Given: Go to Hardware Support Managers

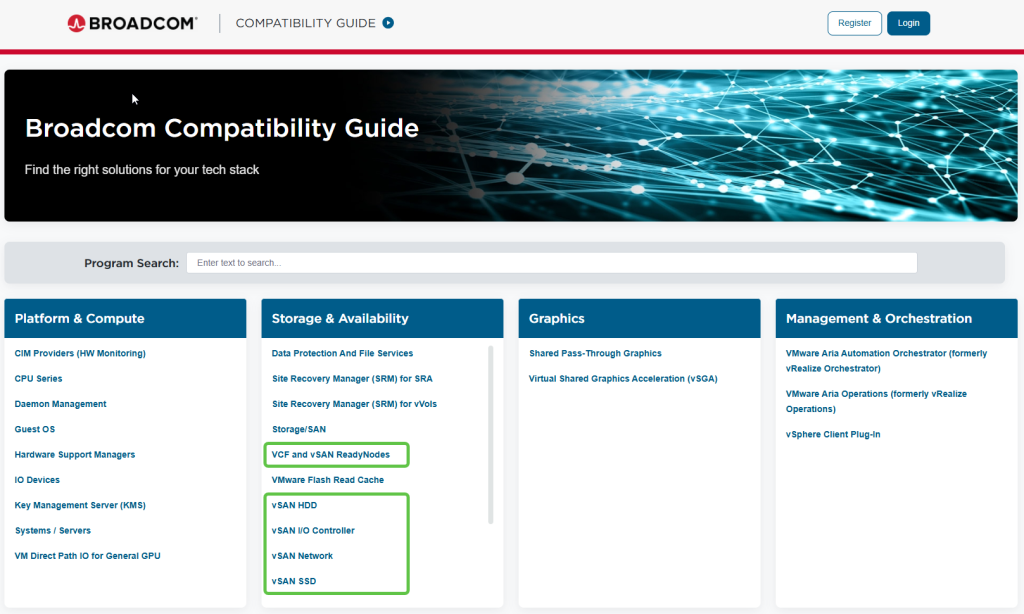Looking at the screenshot, I should click(74, 455).
